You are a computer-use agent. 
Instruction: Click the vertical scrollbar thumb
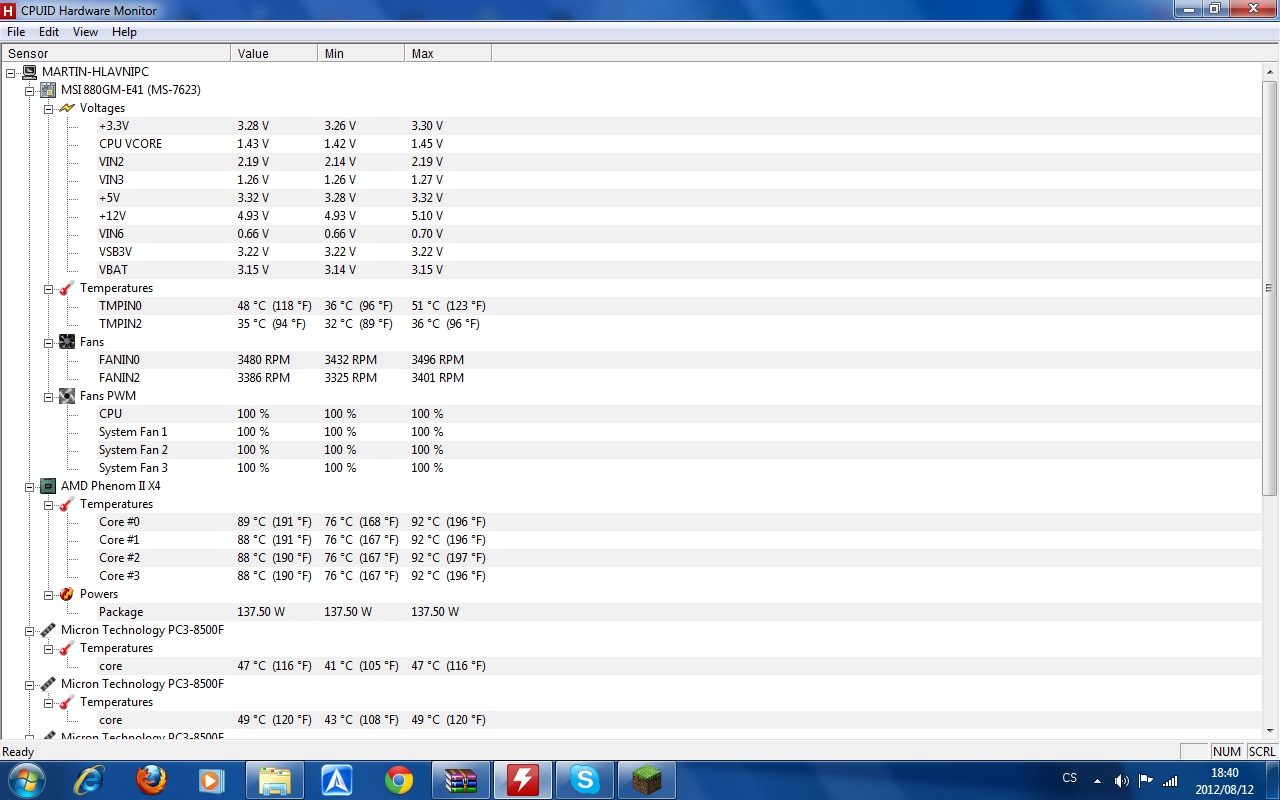pos(1270,287)
